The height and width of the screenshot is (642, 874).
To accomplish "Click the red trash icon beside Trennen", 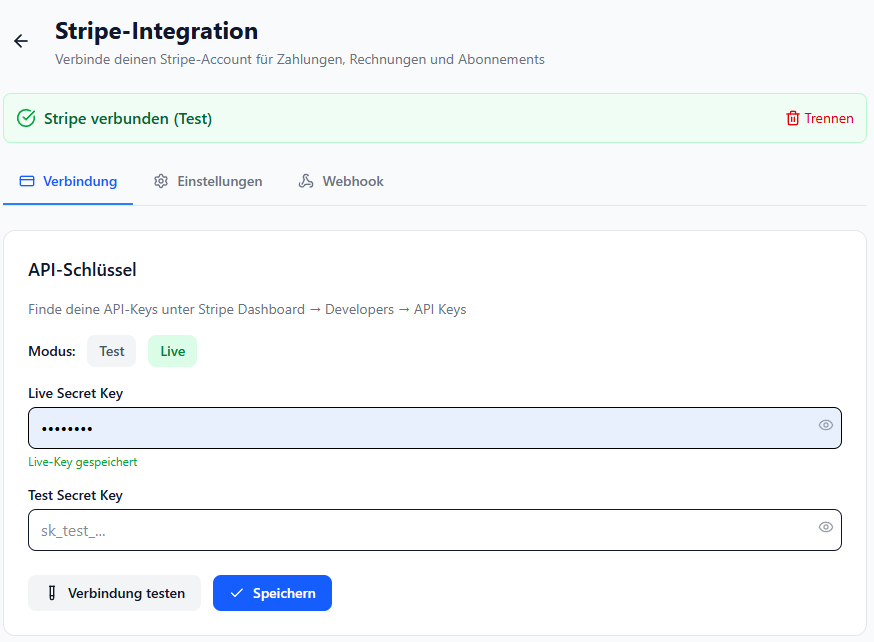I will tap(792, 118).
